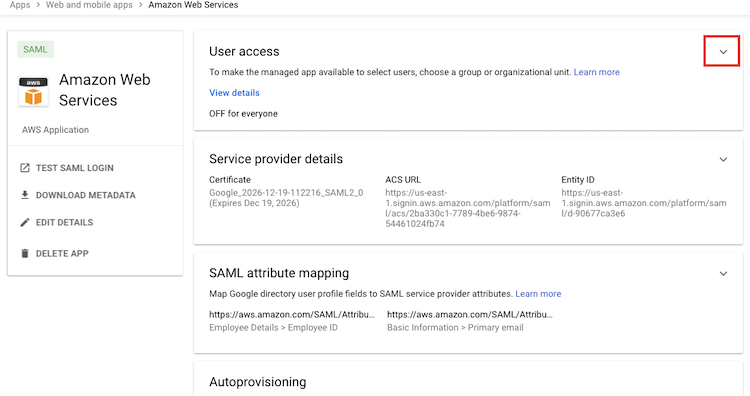This screenshot has height=396, width=750.
Task: Click the SAML attribute mapping heading
Action: point(279,273)
